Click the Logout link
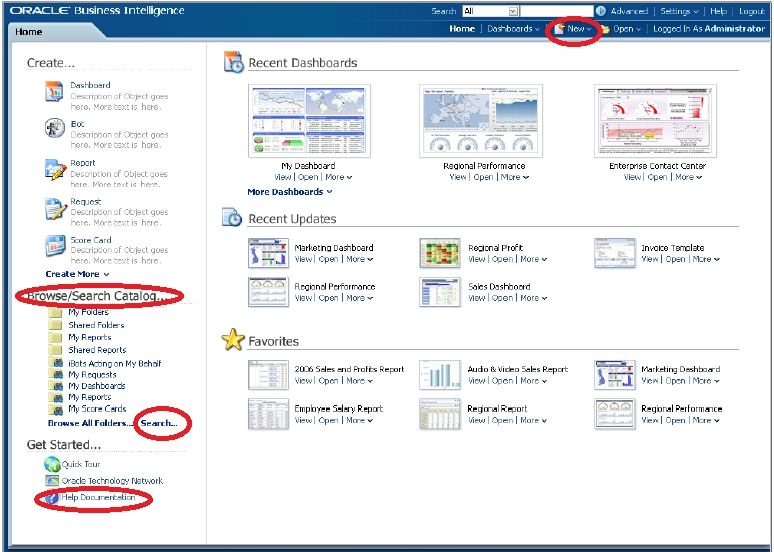774x552 pixels. (751, 11)
